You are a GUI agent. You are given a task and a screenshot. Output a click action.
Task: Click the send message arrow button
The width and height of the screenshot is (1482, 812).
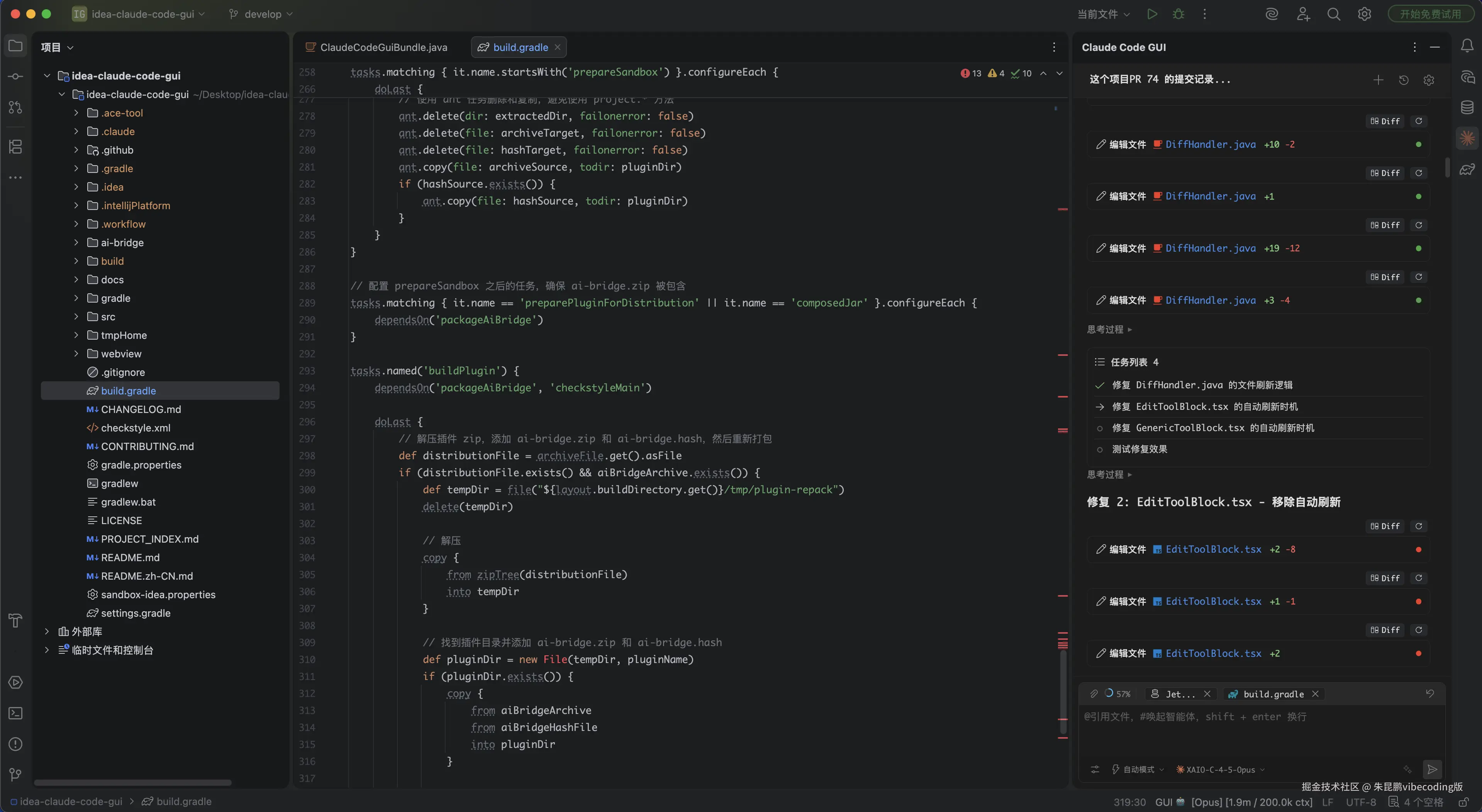[x=1432, y=769]
